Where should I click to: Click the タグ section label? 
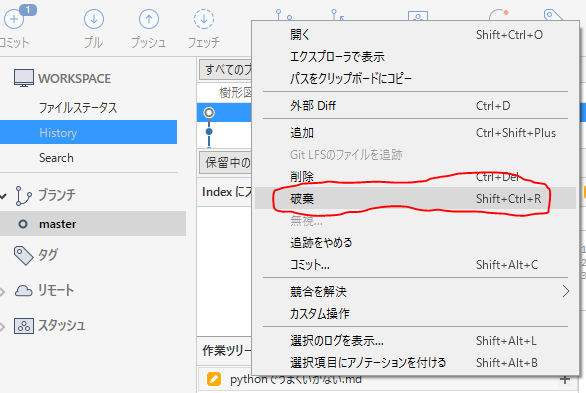pos(48,255)
